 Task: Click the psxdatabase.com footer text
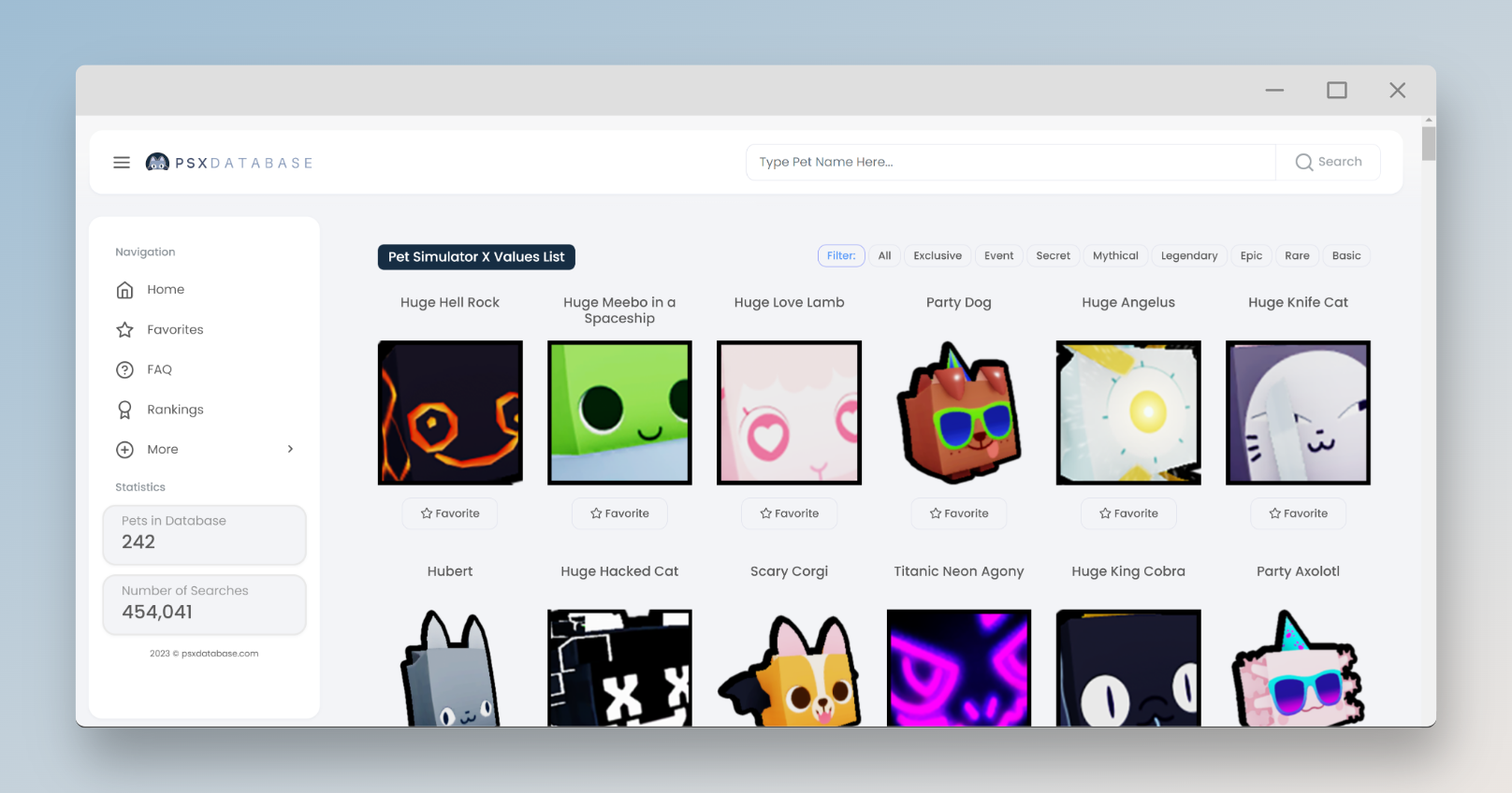[204, 654]
